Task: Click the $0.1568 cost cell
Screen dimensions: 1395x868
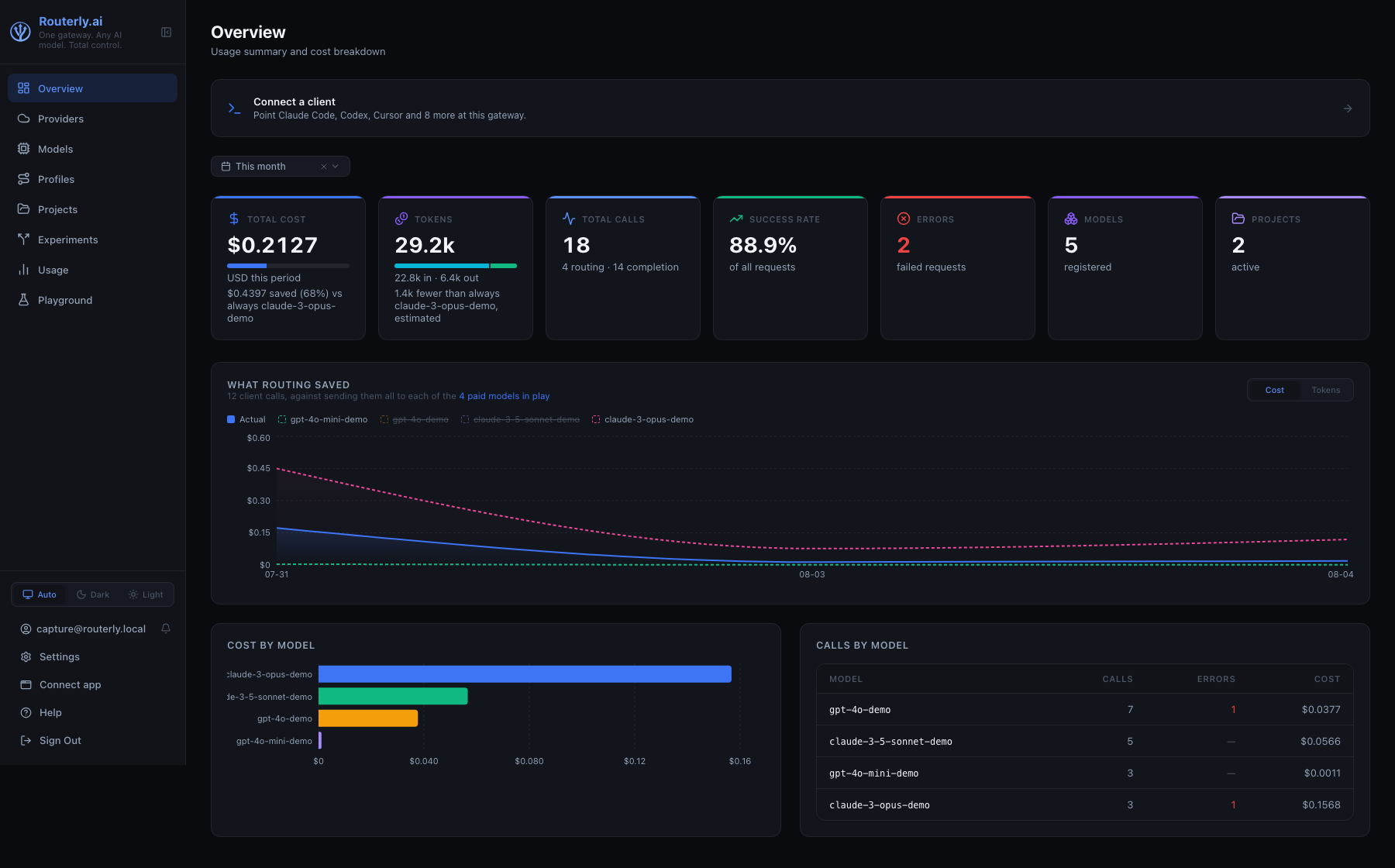Action: pos(1321,805)
